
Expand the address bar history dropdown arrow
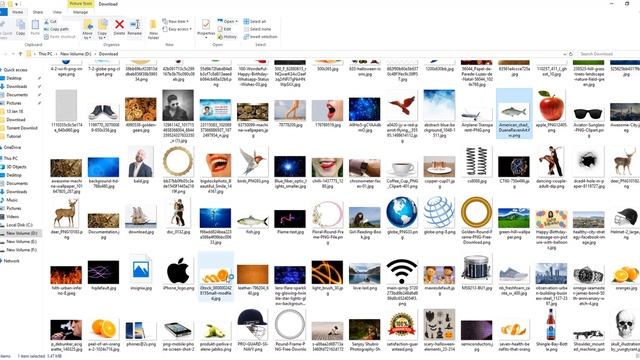click(564, 54)
